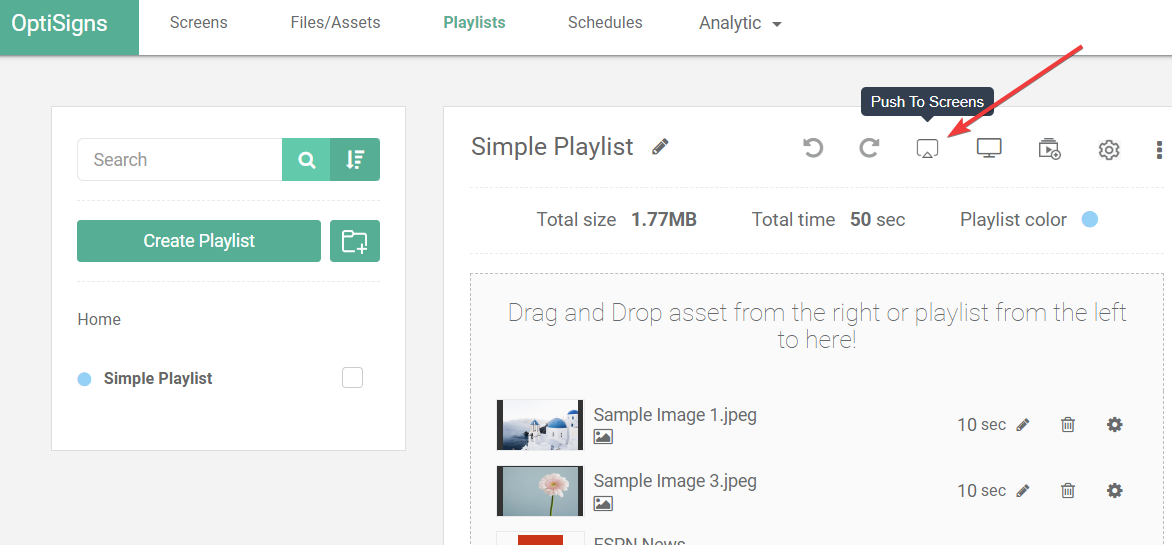1172x545 pixels.
Task: Edit the Simple Playlist name pencil
Action: coord(660,147)
